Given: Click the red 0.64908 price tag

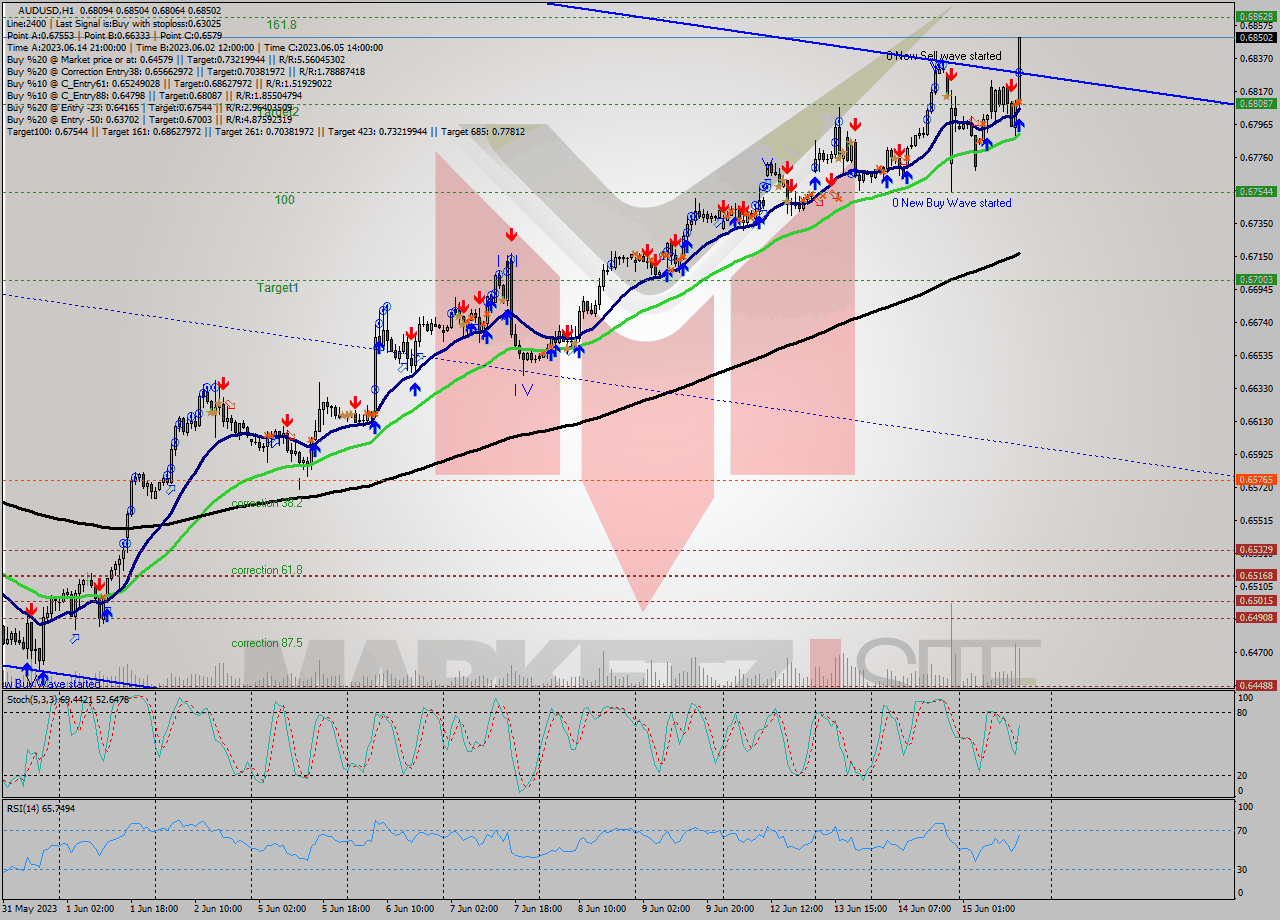Looking at the screenshot, I should coord(1256,617).
